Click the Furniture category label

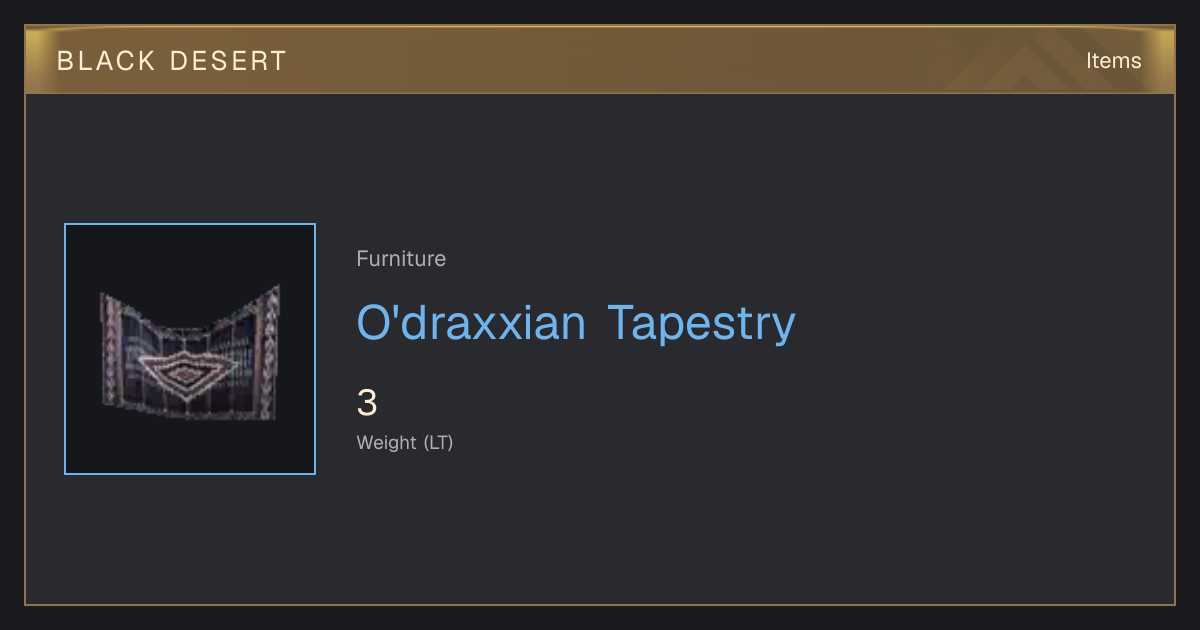pyautogui.click(x=401, y=259)
